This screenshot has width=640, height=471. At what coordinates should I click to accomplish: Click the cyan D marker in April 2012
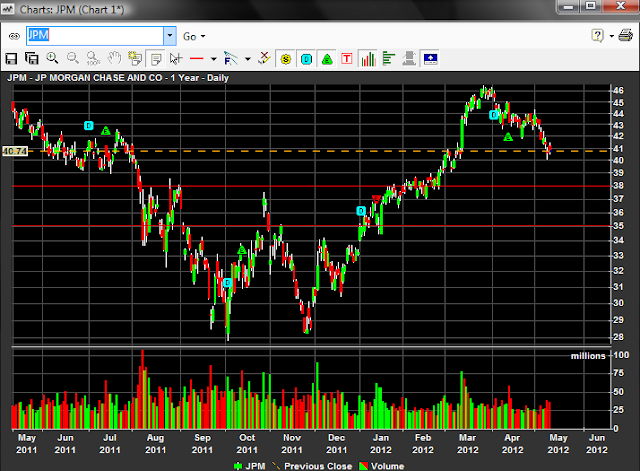[494, 115]
